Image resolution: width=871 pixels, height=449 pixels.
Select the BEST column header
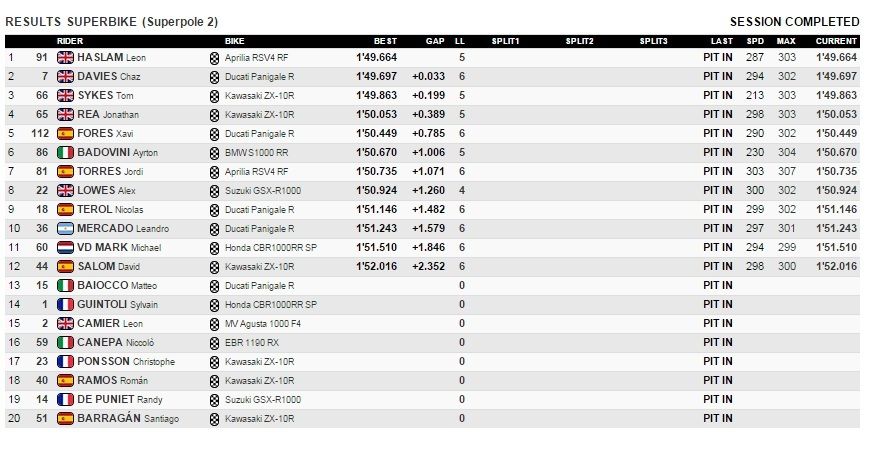(x=386, y=41)
